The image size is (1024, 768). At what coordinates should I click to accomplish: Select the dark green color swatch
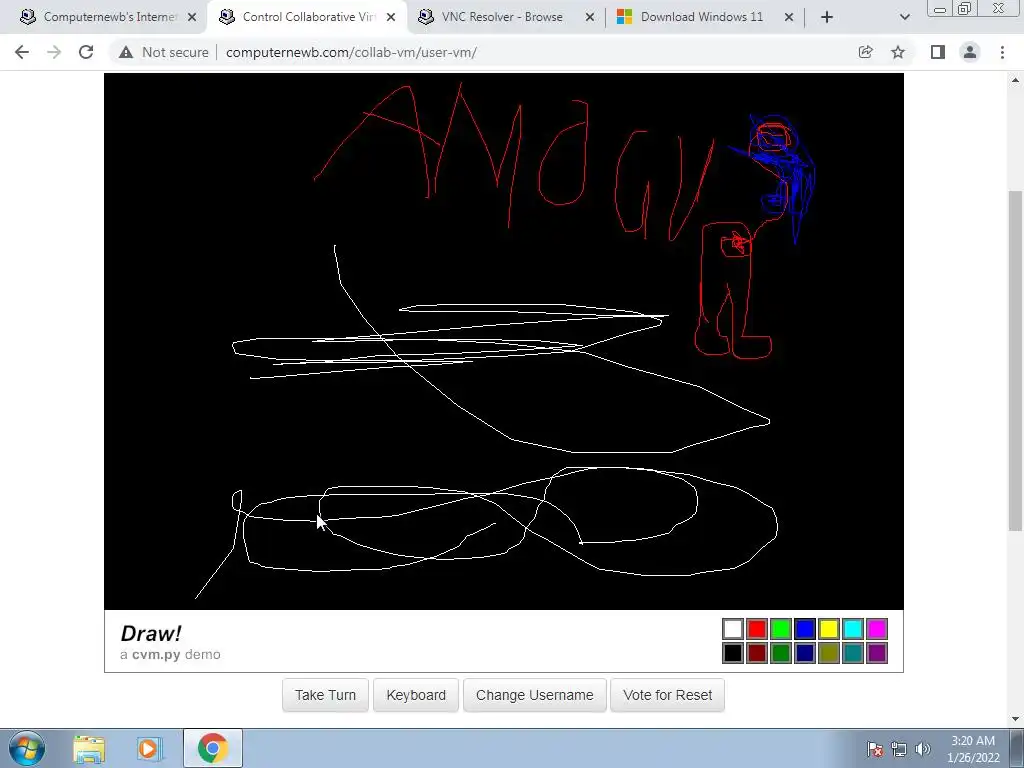click(x=780, y=652)
